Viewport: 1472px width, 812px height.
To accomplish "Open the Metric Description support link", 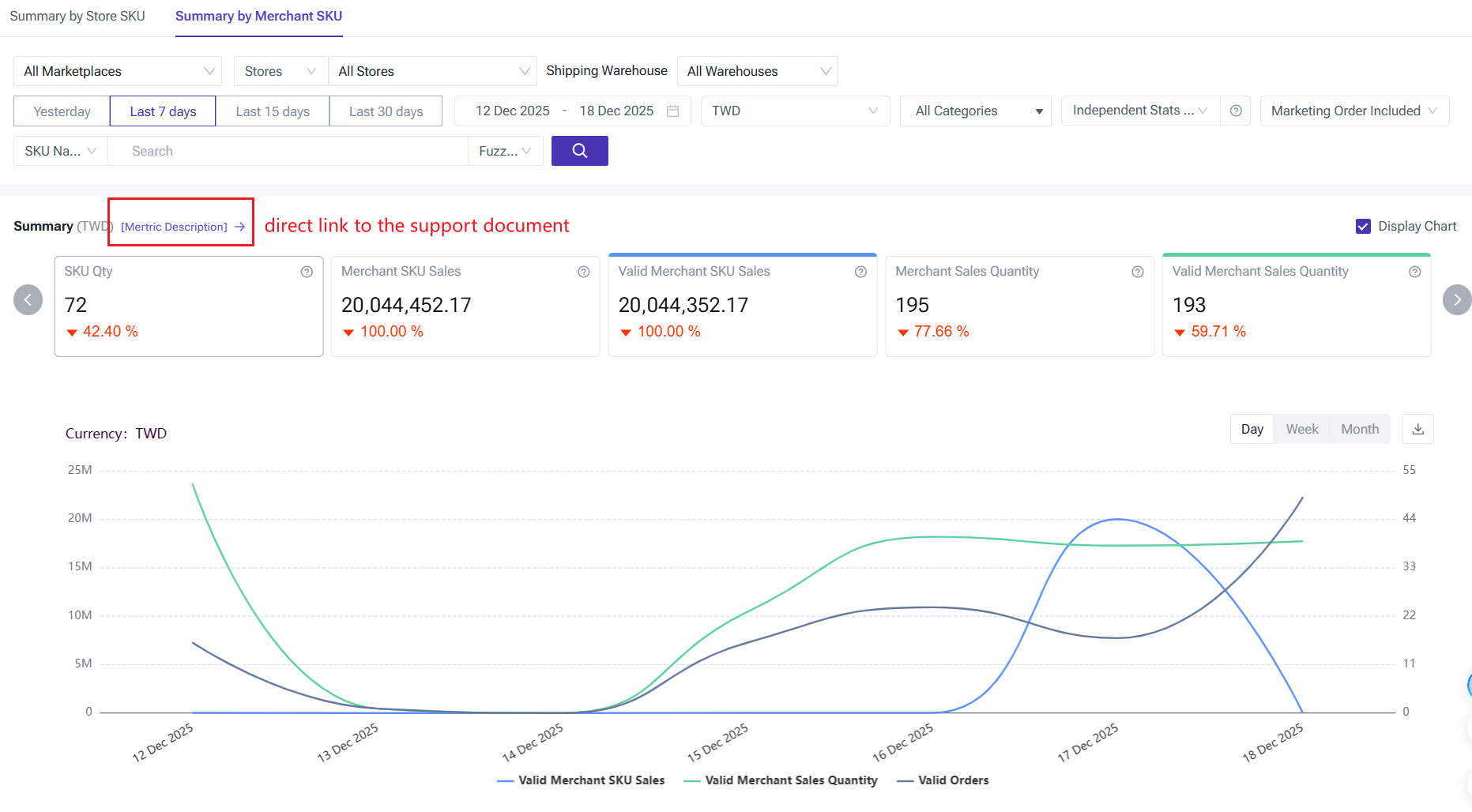I will 182,227.
